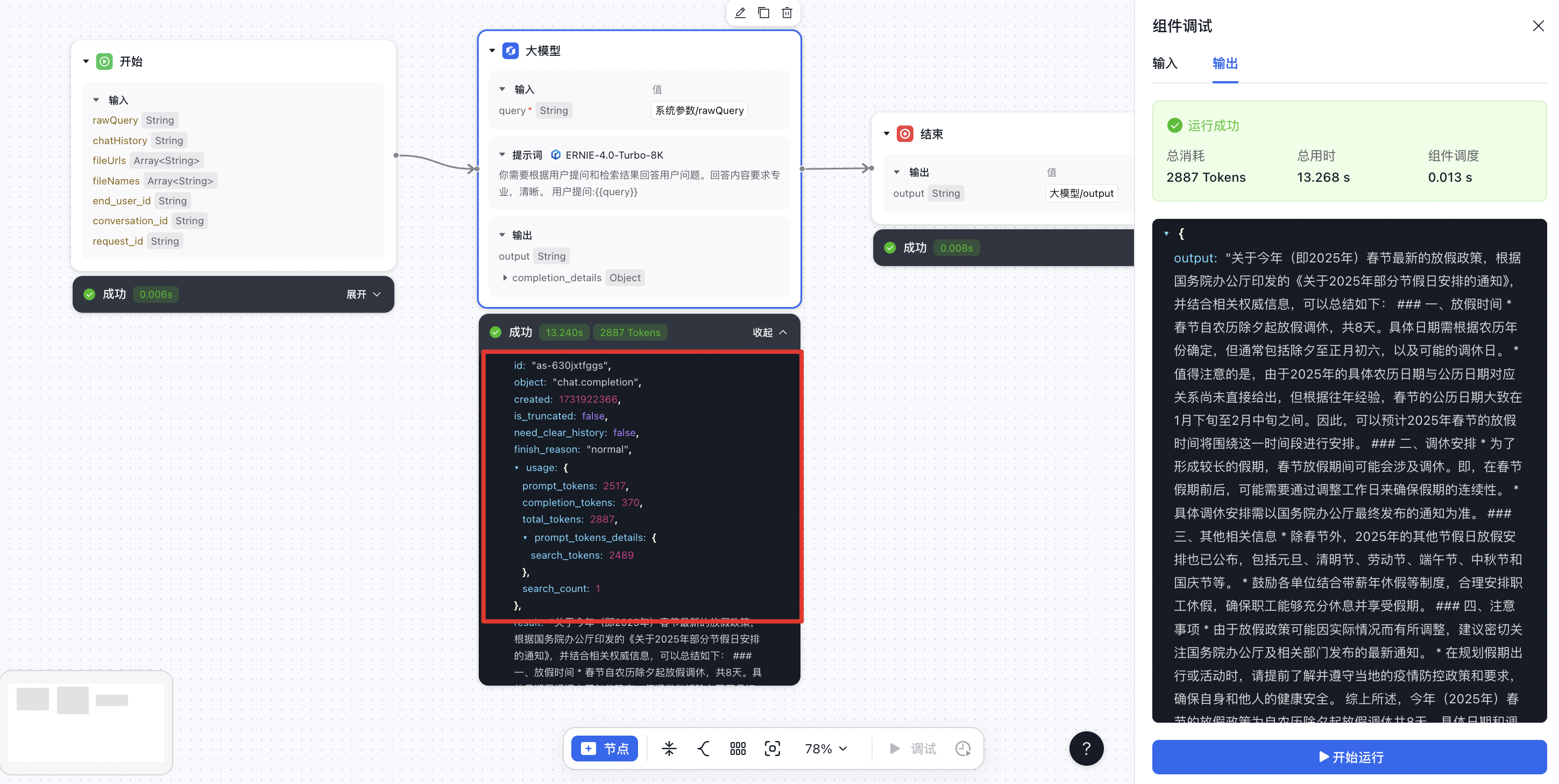
Task: Click the copy icon above 大模型 node
Action: click(x=763, y=13)
